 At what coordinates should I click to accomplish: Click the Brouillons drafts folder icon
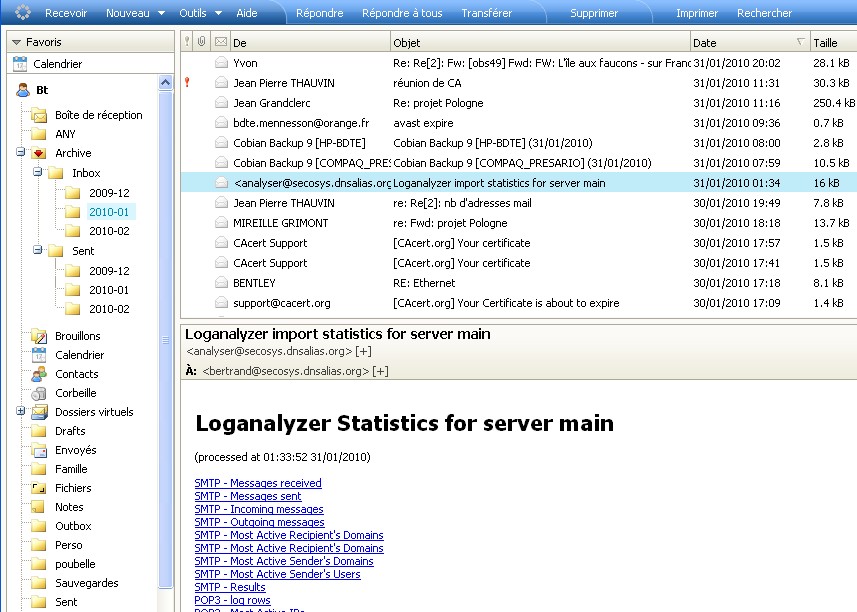[39, 336]
